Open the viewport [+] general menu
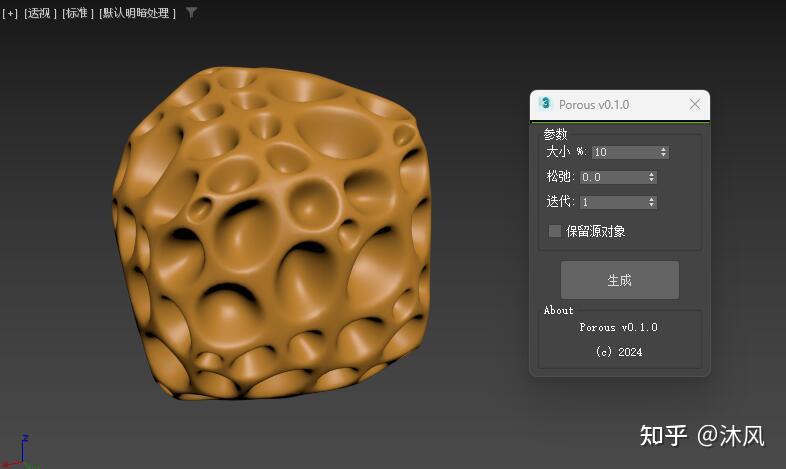The image size is (786, 469). coord(10,14)
